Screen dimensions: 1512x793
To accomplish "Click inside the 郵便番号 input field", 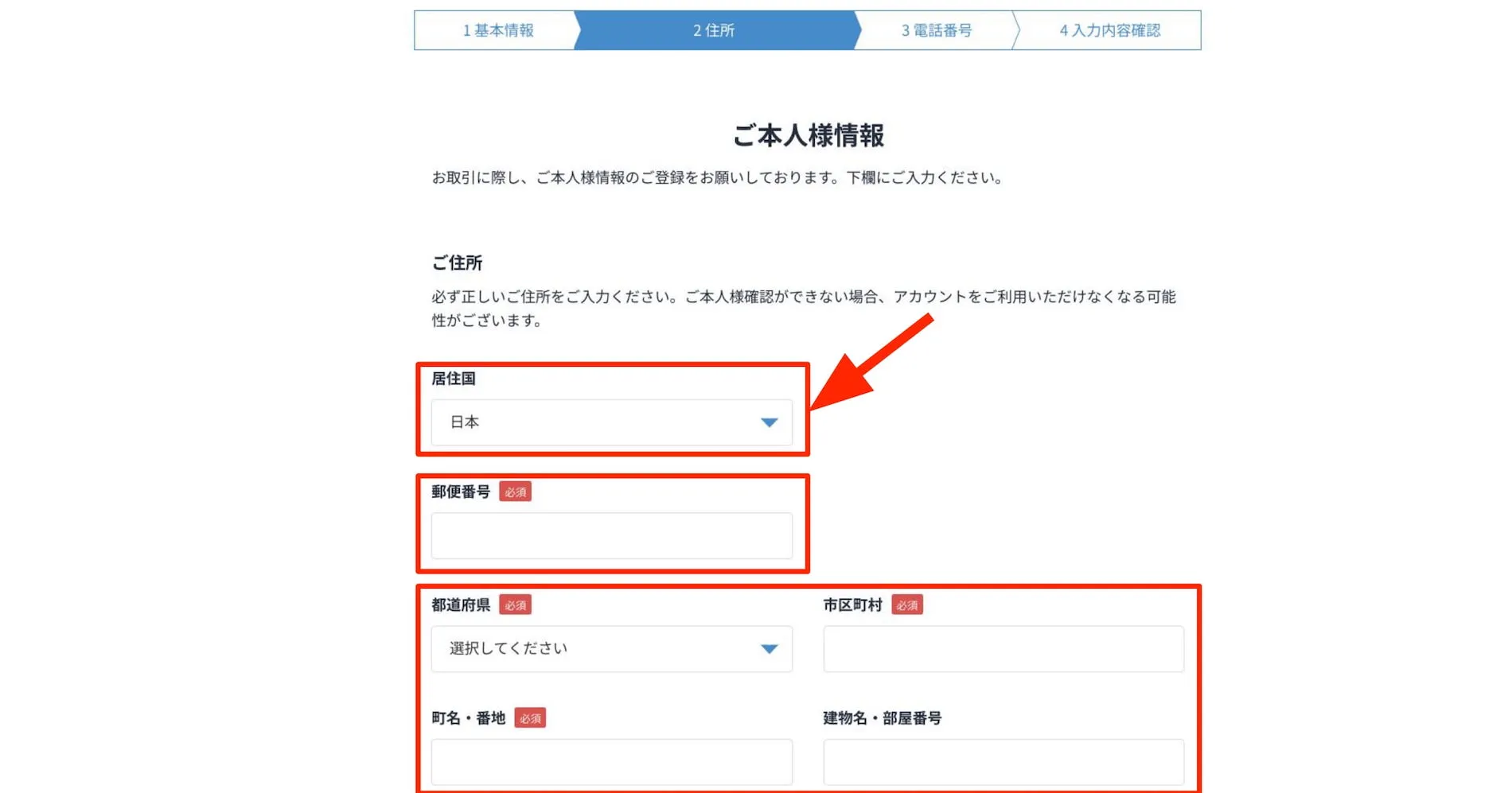I will [x=611, y=535].
